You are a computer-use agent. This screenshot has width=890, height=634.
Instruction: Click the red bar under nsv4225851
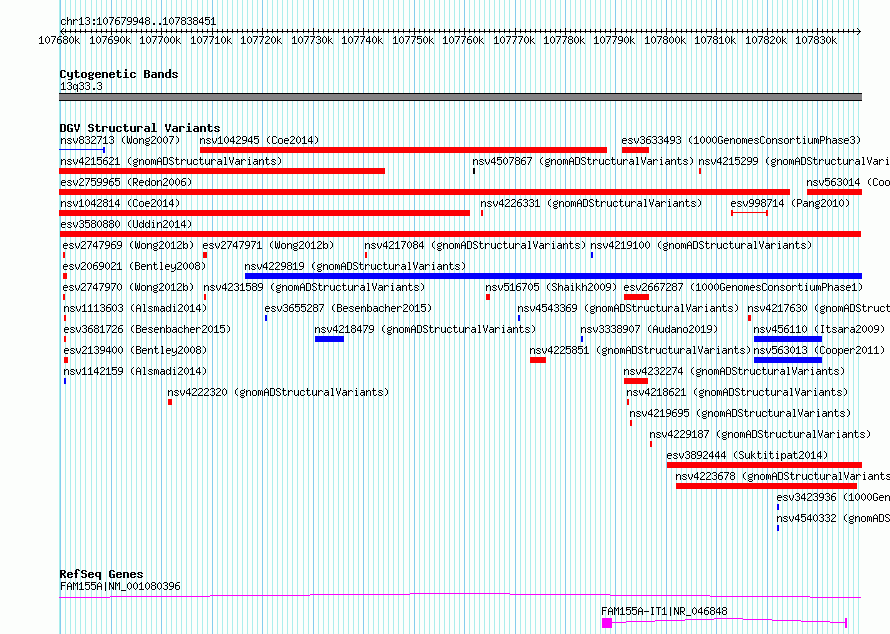[538, 360]
